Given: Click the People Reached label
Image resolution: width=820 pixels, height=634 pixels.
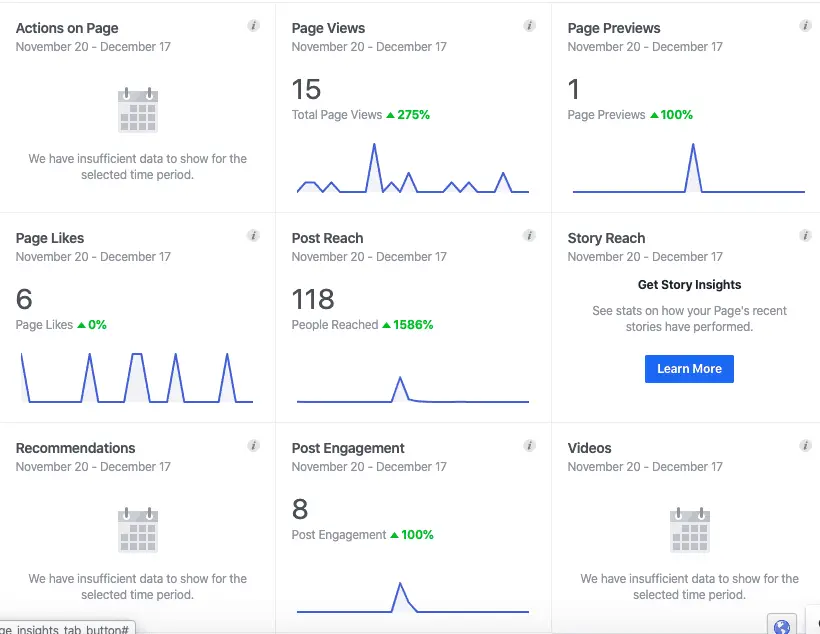Looking at the screenshot, I should tap(335, 325).
